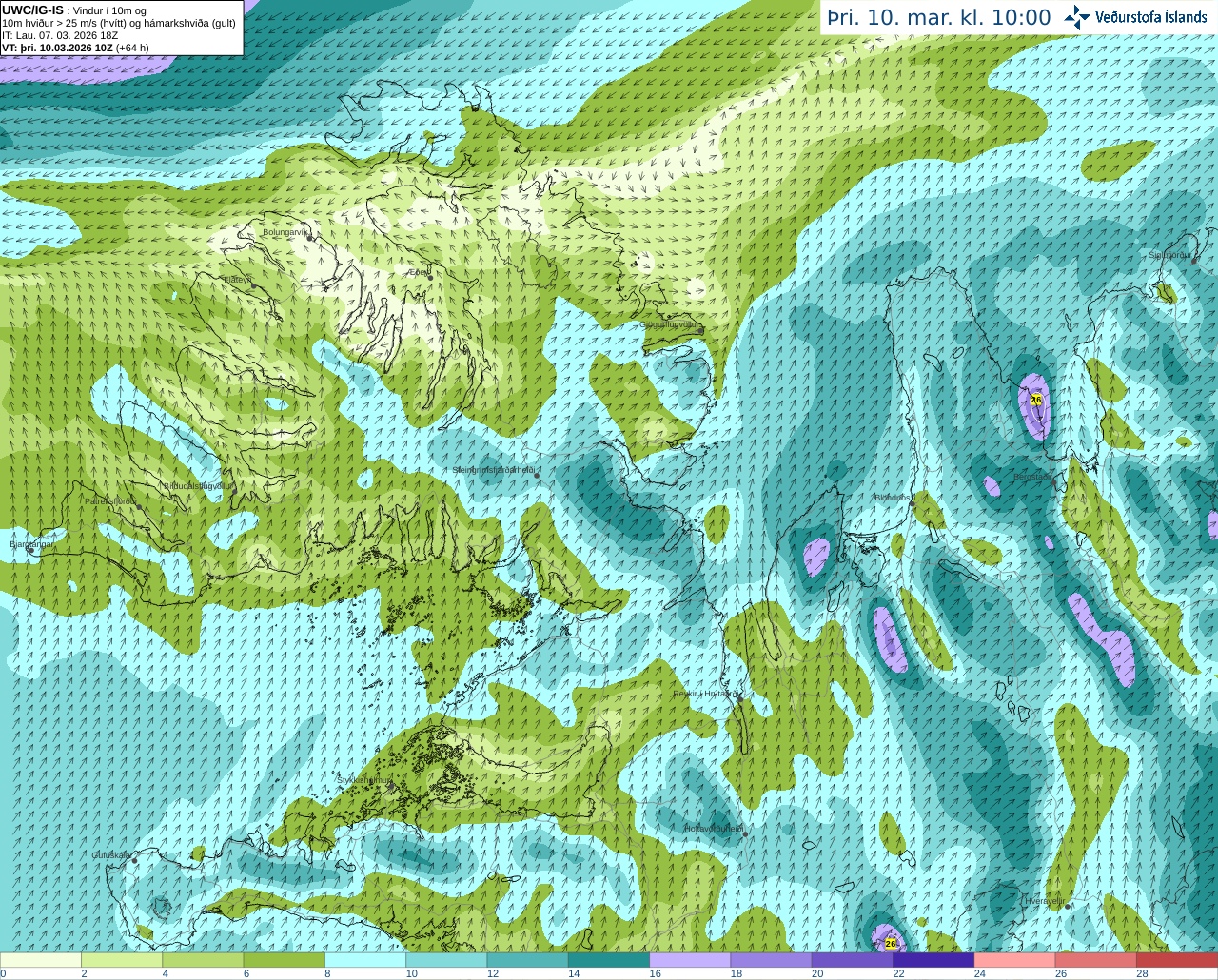Click the pale yellow 0–2 legend swatch
The height and width of the screenshot is (980, 1218).
coord(41,960)
